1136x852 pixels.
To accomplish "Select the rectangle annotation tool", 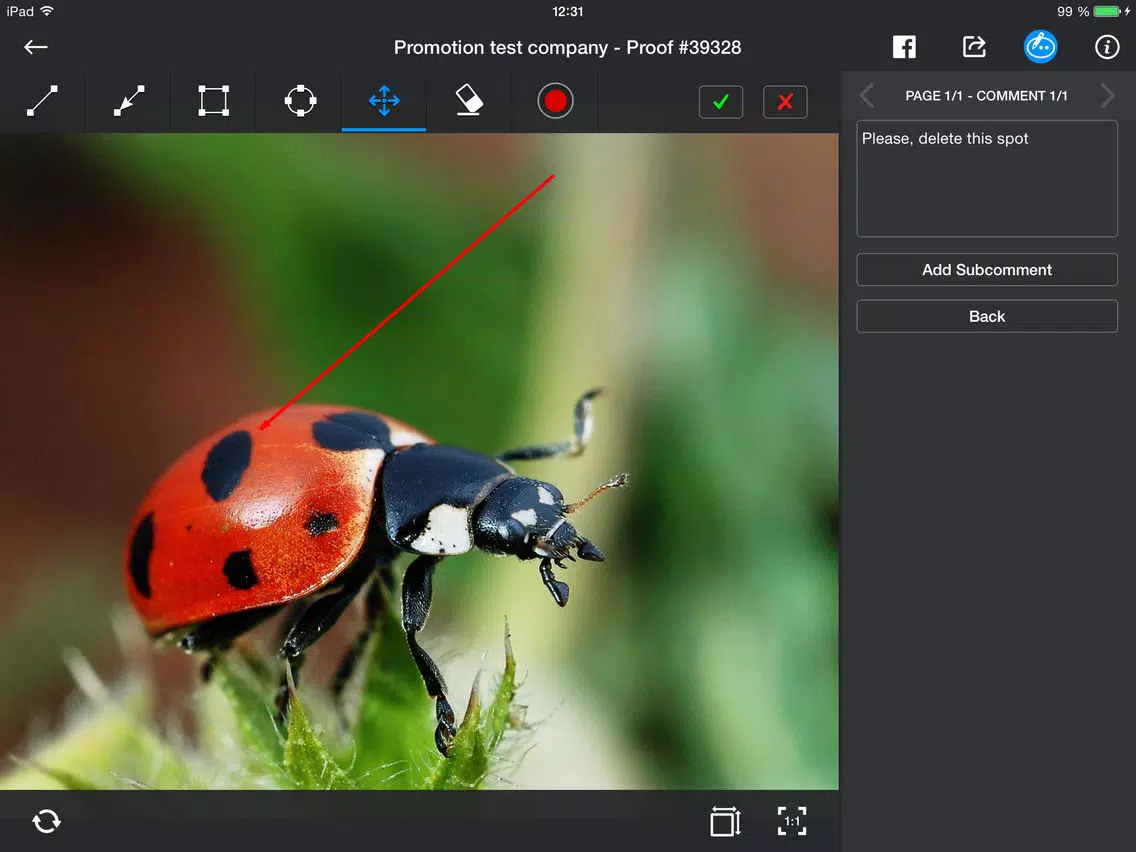I will tap(214, 101).
